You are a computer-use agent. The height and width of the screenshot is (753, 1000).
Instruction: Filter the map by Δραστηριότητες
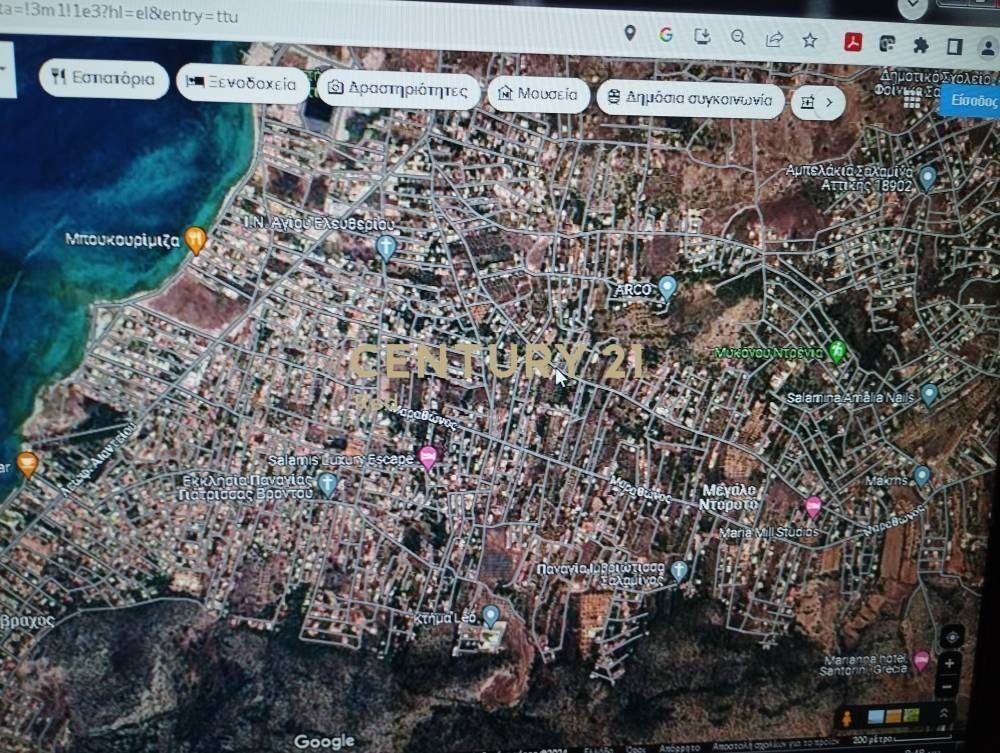398,90
